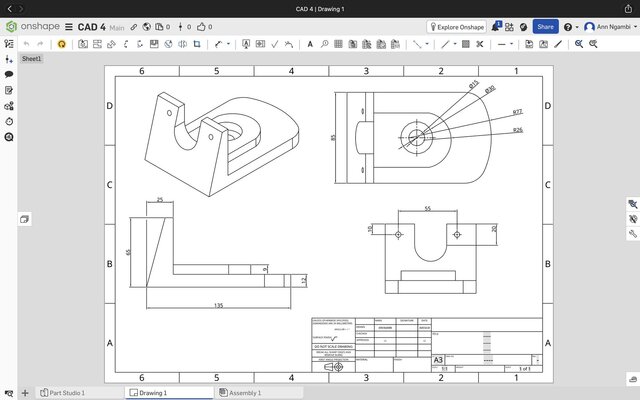
Task: Click the Undo arrow
Action: click(x=27, y=44)
